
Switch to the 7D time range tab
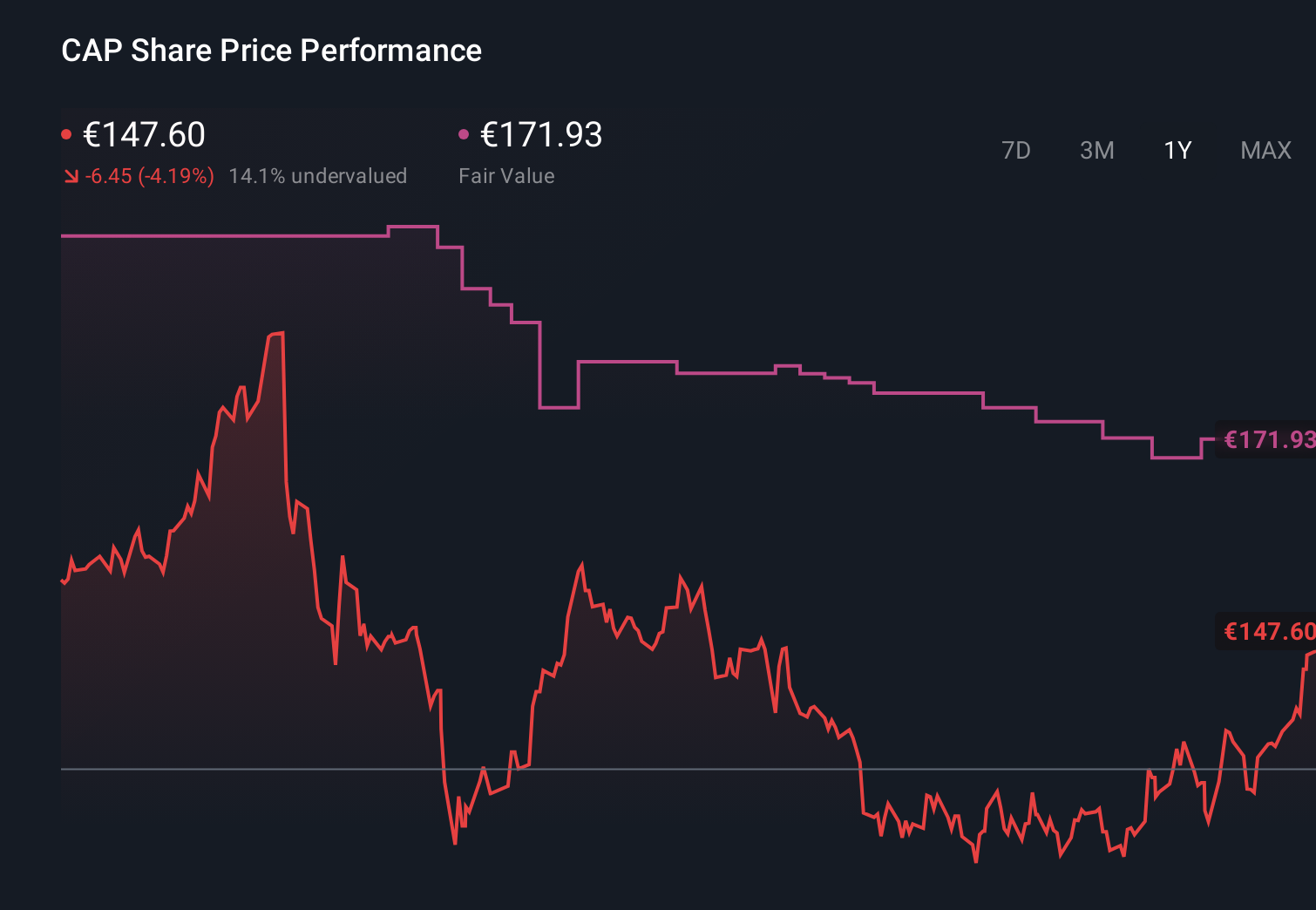(x=1017, y=150)
